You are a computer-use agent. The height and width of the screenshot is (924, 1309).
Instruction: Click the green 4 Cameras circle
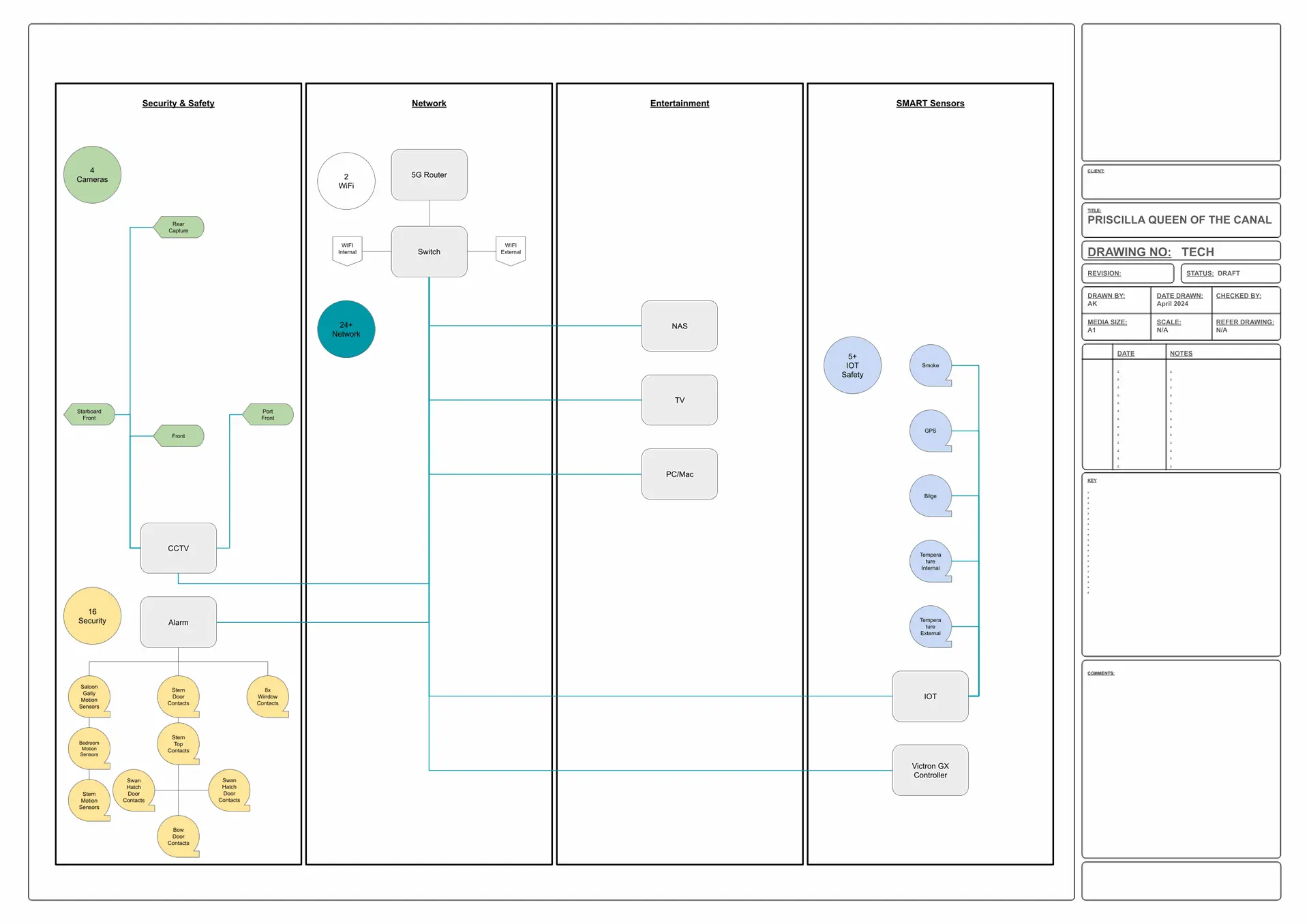click(92, 175)
